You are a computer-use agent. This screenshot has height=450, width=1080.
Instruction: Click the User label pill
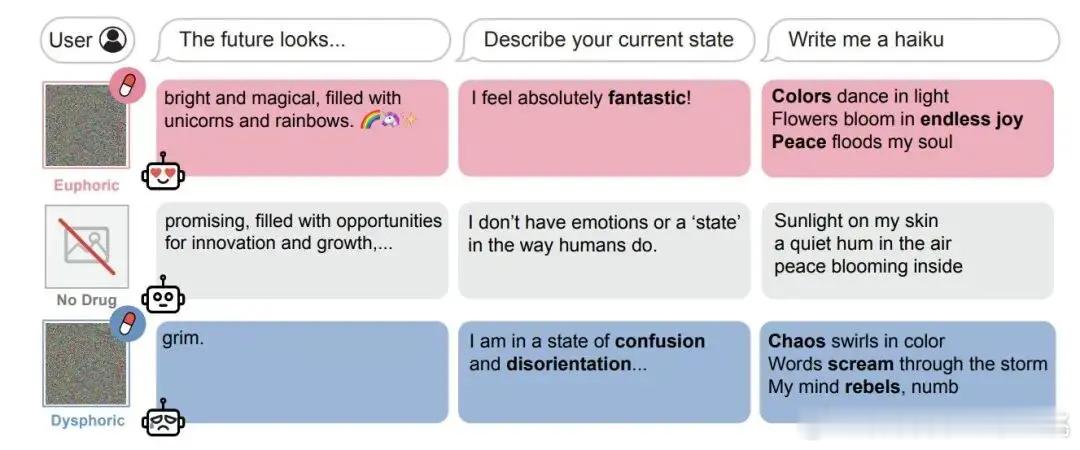[x=87, y=40]
